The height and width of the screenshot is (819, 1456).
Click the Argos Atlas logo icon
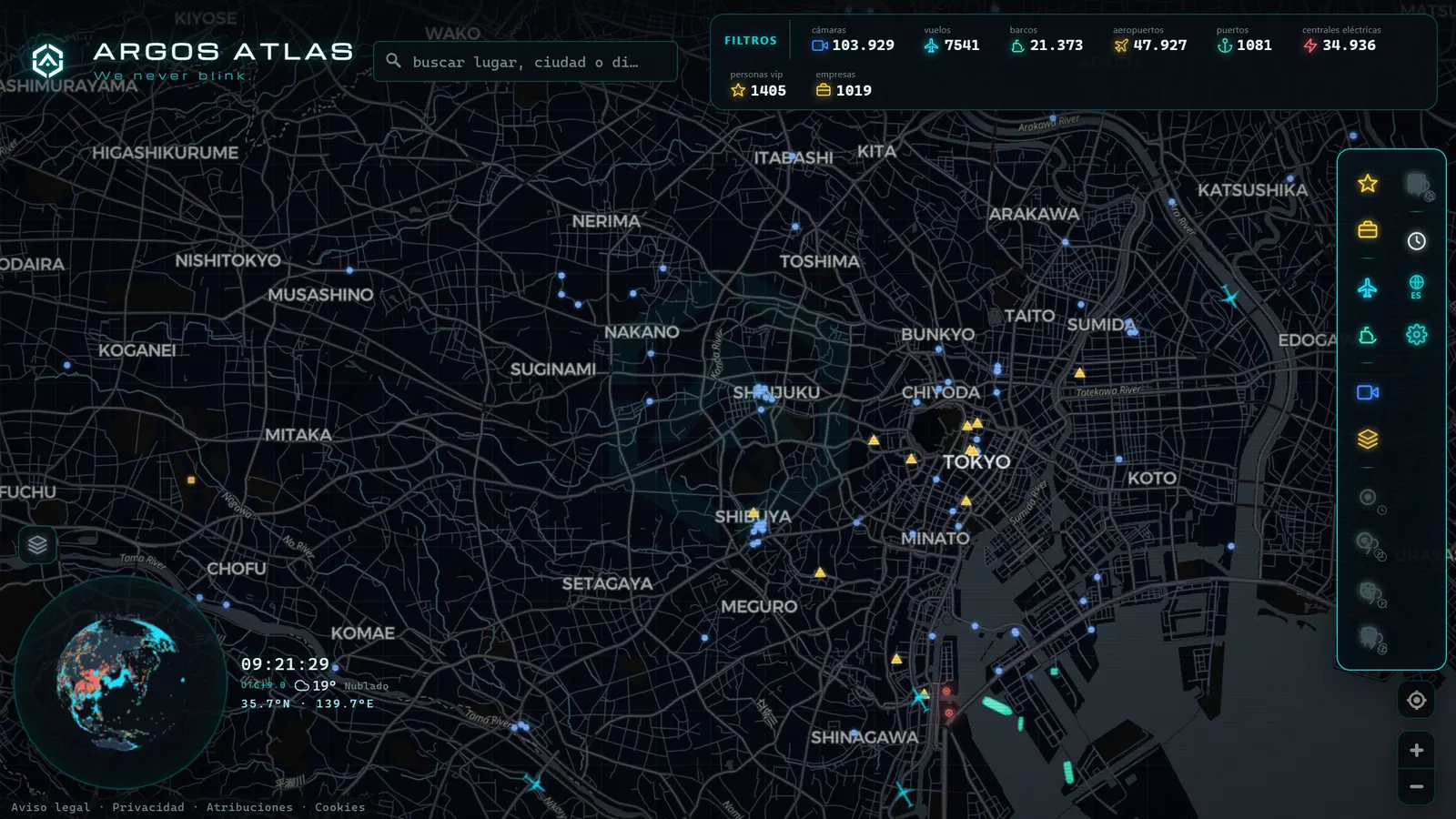point(47,61)
